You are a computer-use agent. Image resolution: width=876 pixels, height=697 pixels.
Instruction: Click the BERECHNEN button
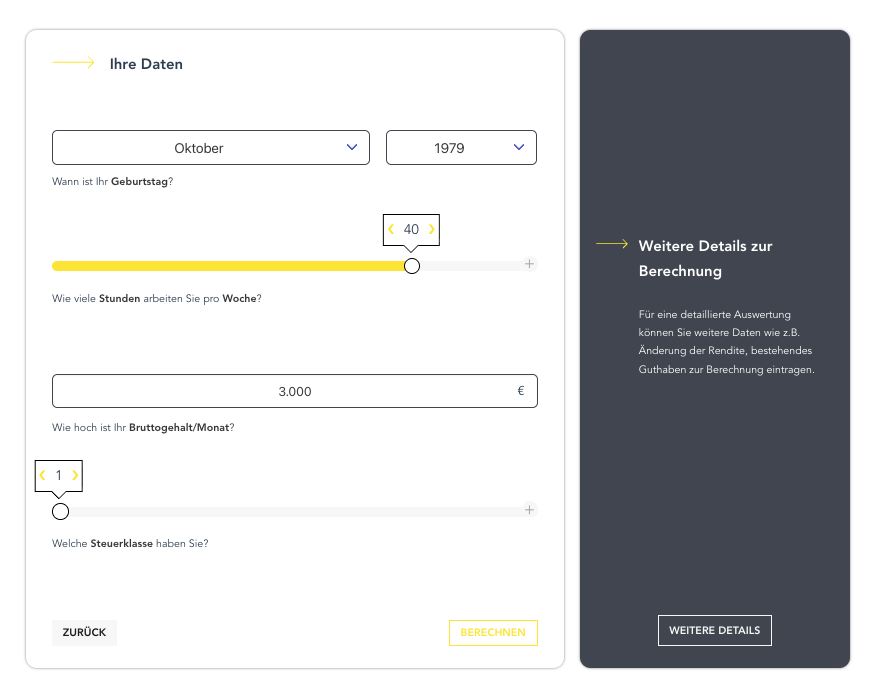point(493,633)
